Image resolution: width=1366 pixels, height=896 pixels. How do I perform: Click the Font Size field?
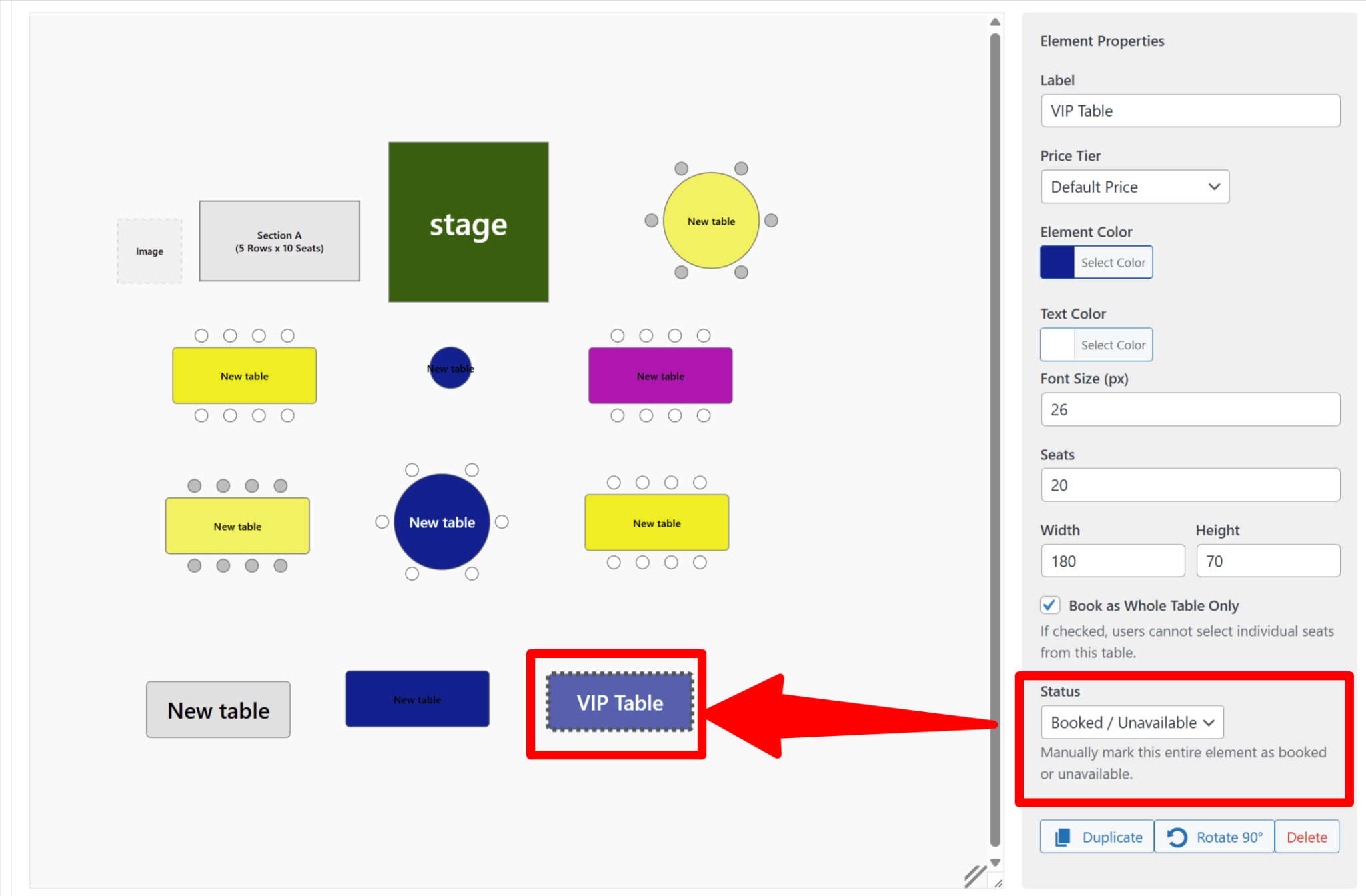pos(1190,409)
